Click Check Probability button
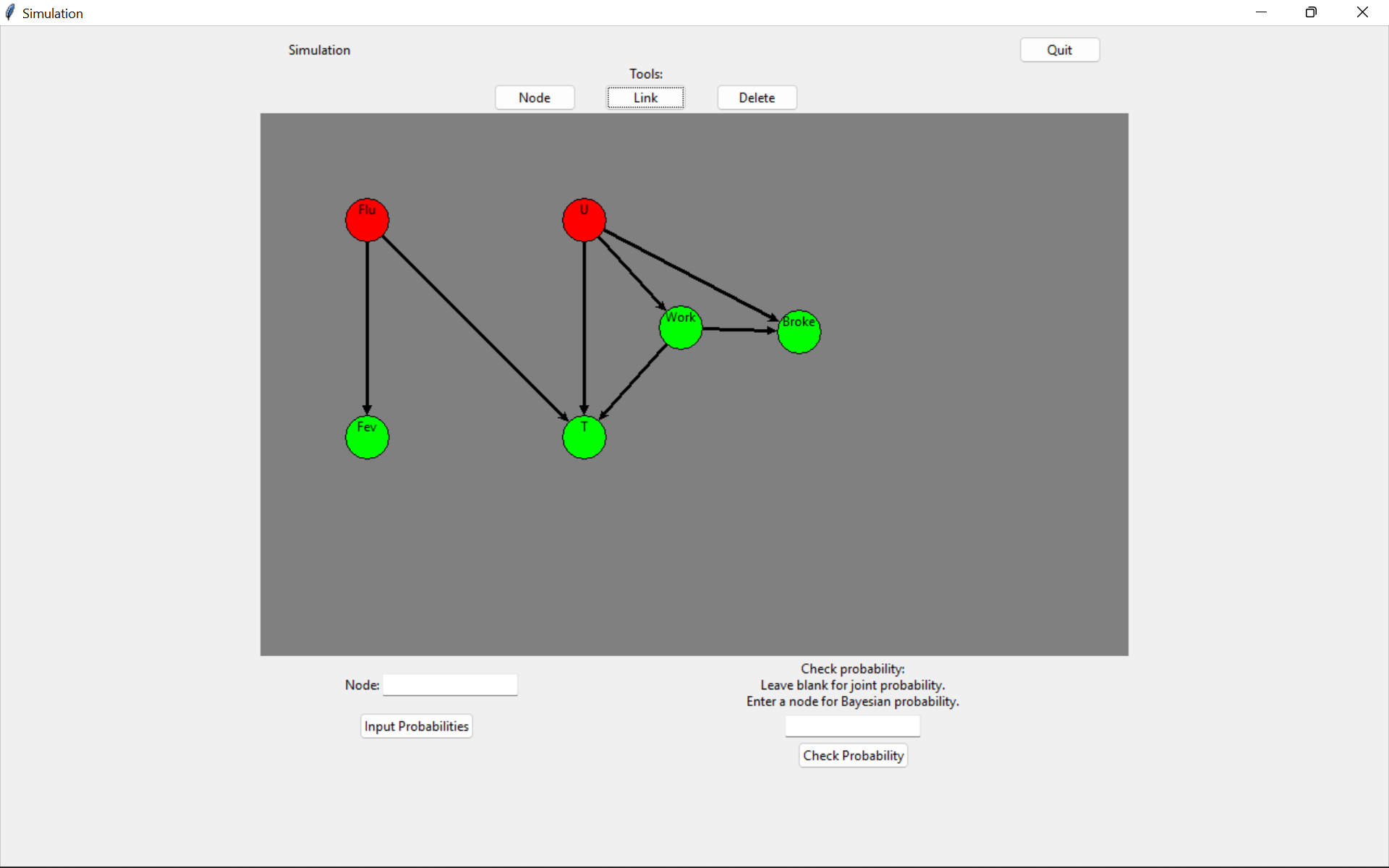This screenshot has height=868, width=1389. click(x=852, y=755)
